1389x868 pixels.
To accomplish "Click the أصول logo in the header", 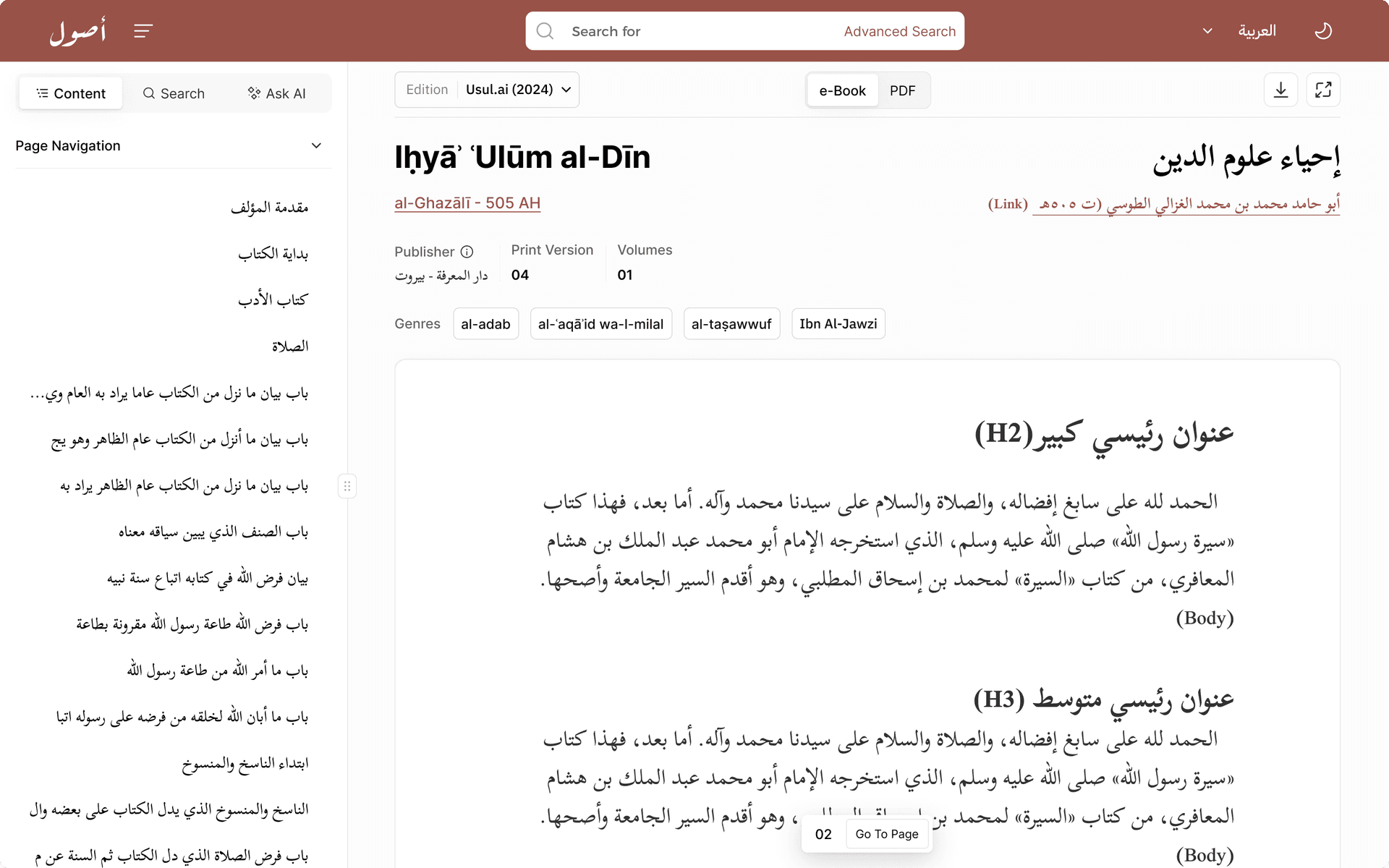I will point(77,30).
